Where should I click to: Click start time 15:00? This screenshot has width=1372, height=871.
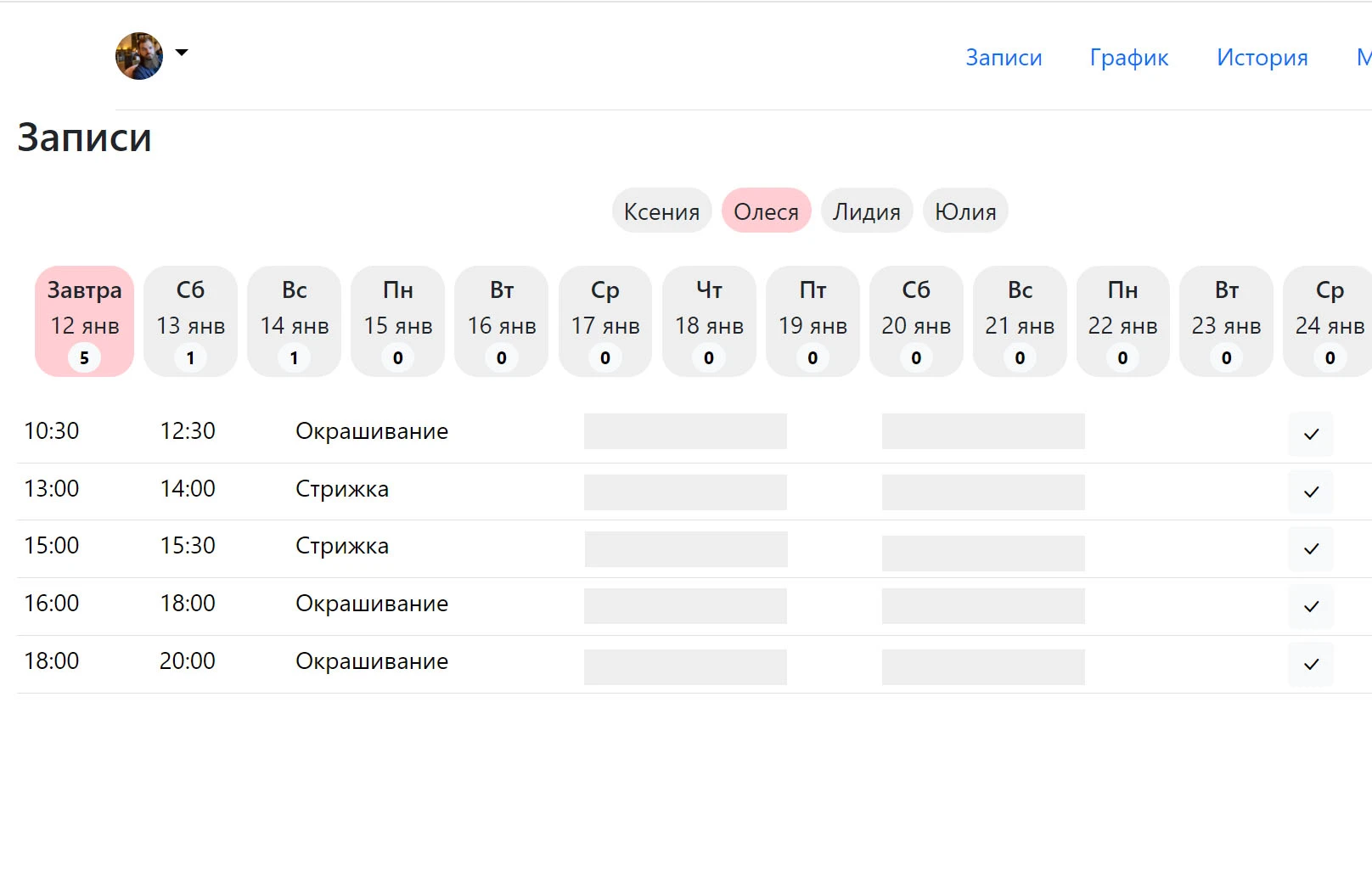pos(52,546)
